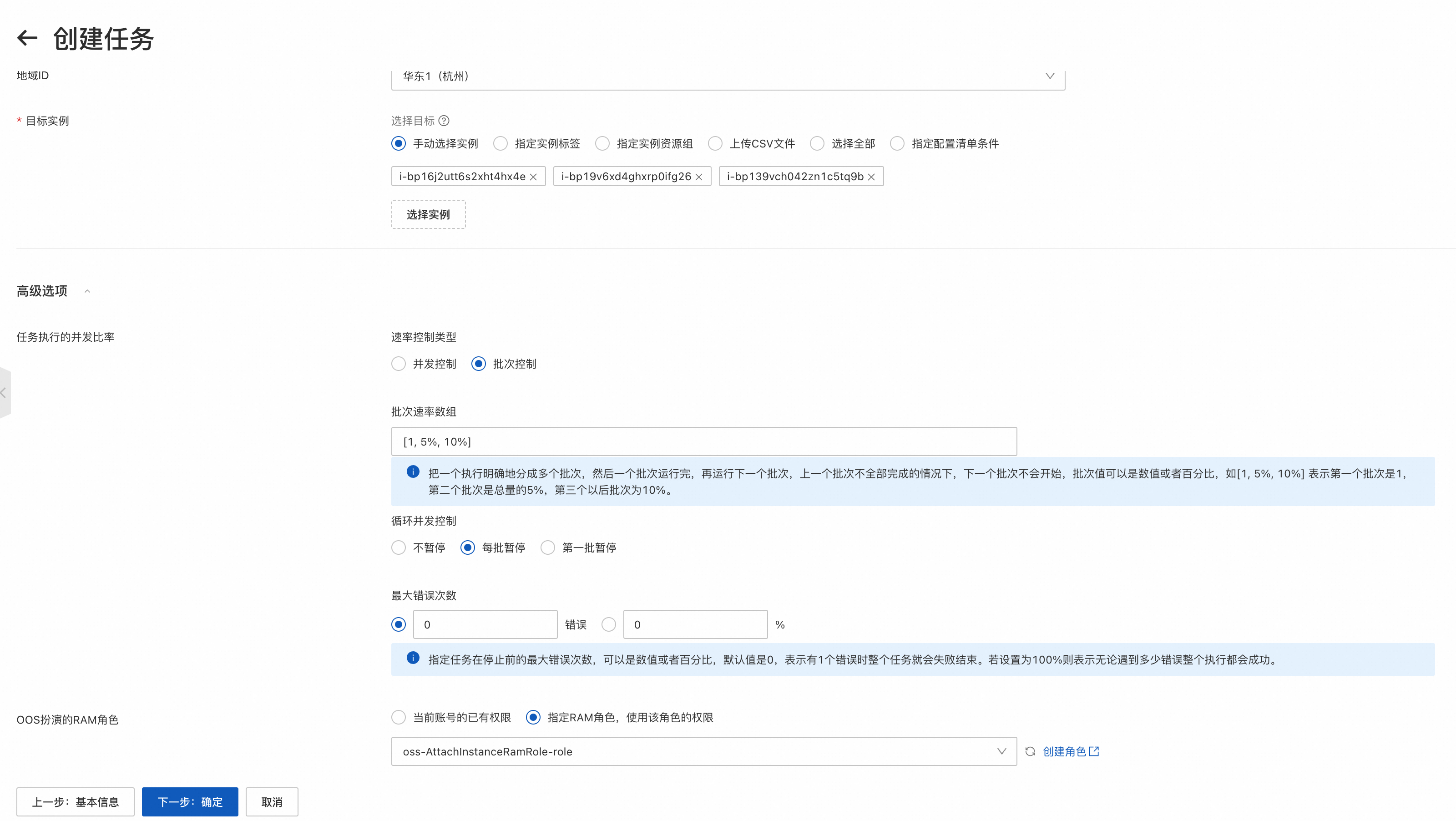Screen dimensions: 1456x821
Task: Choose 不暂停 loop concurrency option
Action: pos(399,547)
